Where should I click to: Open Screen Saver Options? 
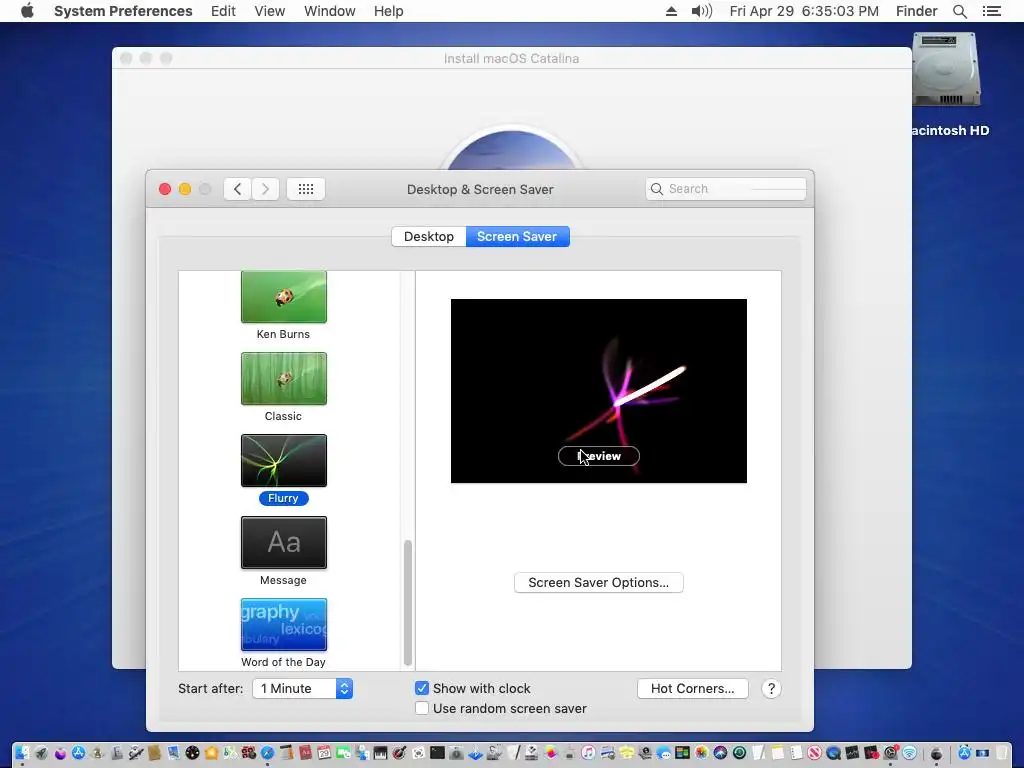tap(599, 583)
